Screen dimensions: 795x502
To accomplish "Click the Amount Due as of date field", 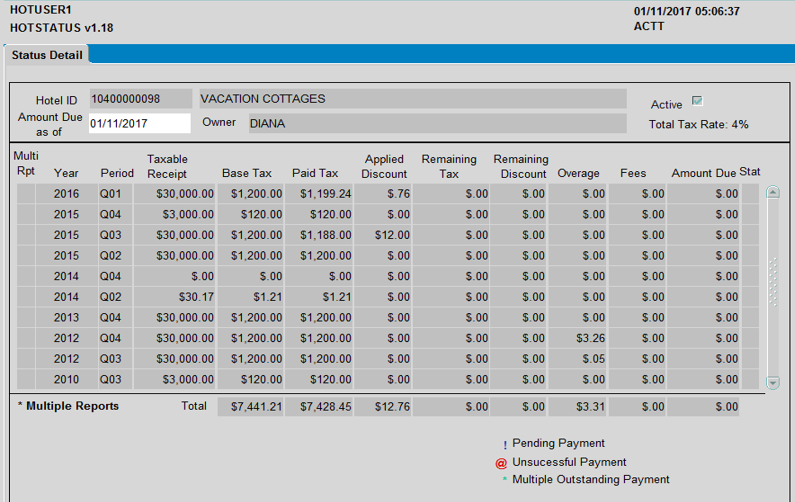I will click(138, 123).
